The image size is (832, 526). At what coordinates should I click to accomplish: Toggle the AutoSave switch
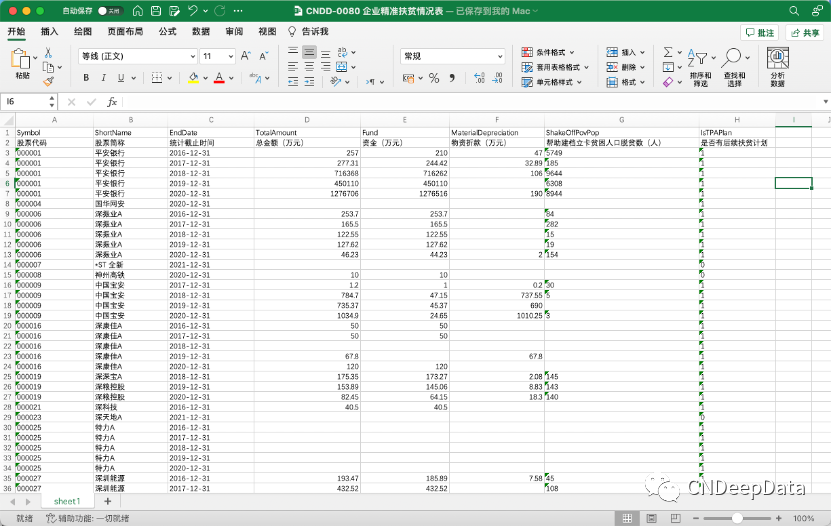tap(110, 11)
